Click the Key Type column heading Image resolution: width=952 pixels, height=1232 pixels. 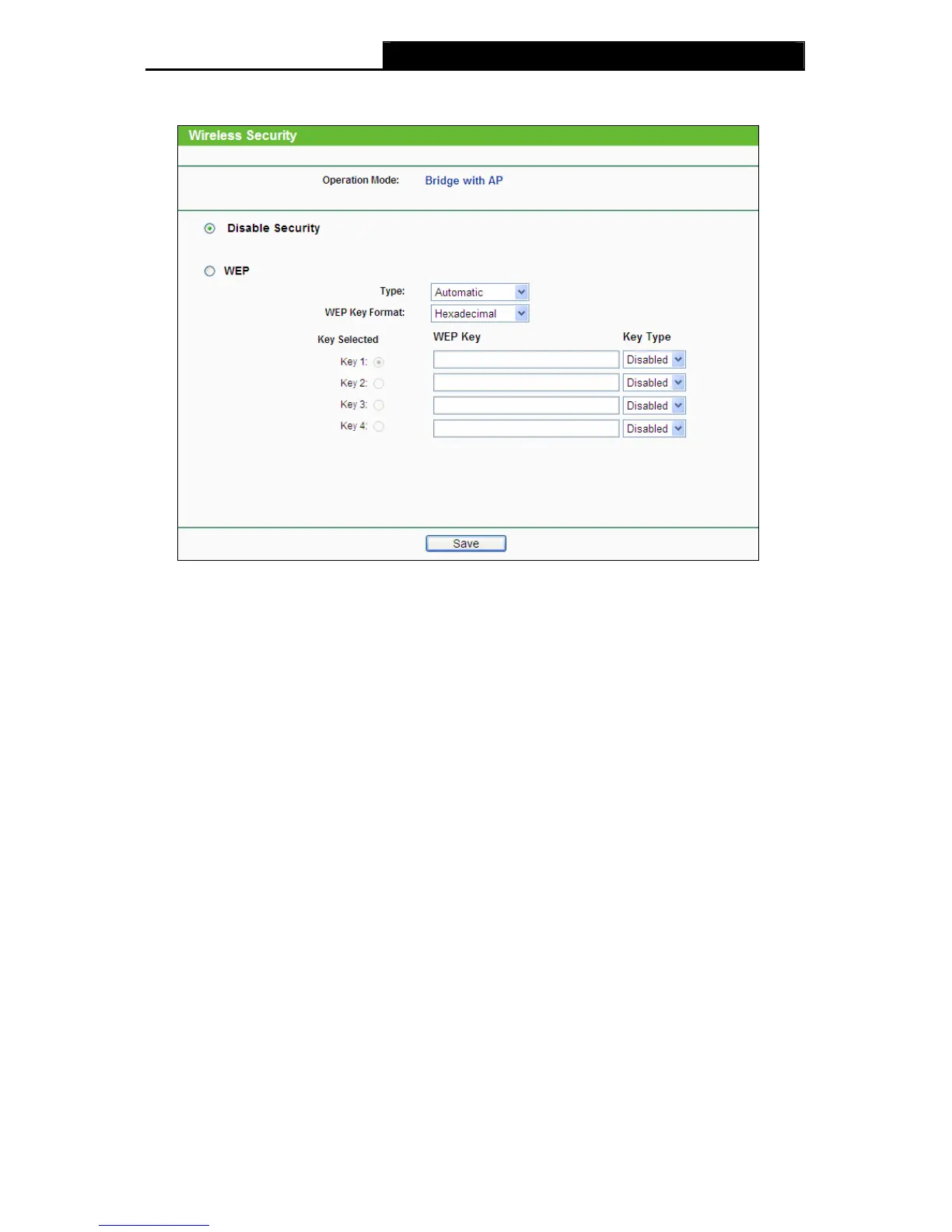[646, 337]
